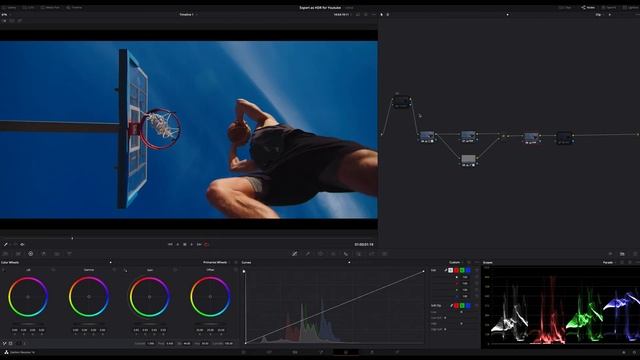Play the clip forward
Viewport: 640px width, 360px height.
(191, 244)
